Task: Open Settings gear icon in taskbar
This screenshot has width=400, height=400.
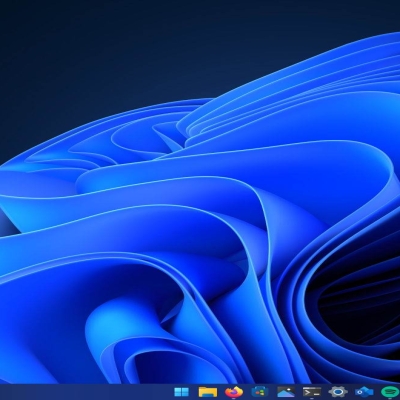Action: (x=338, y=392)
